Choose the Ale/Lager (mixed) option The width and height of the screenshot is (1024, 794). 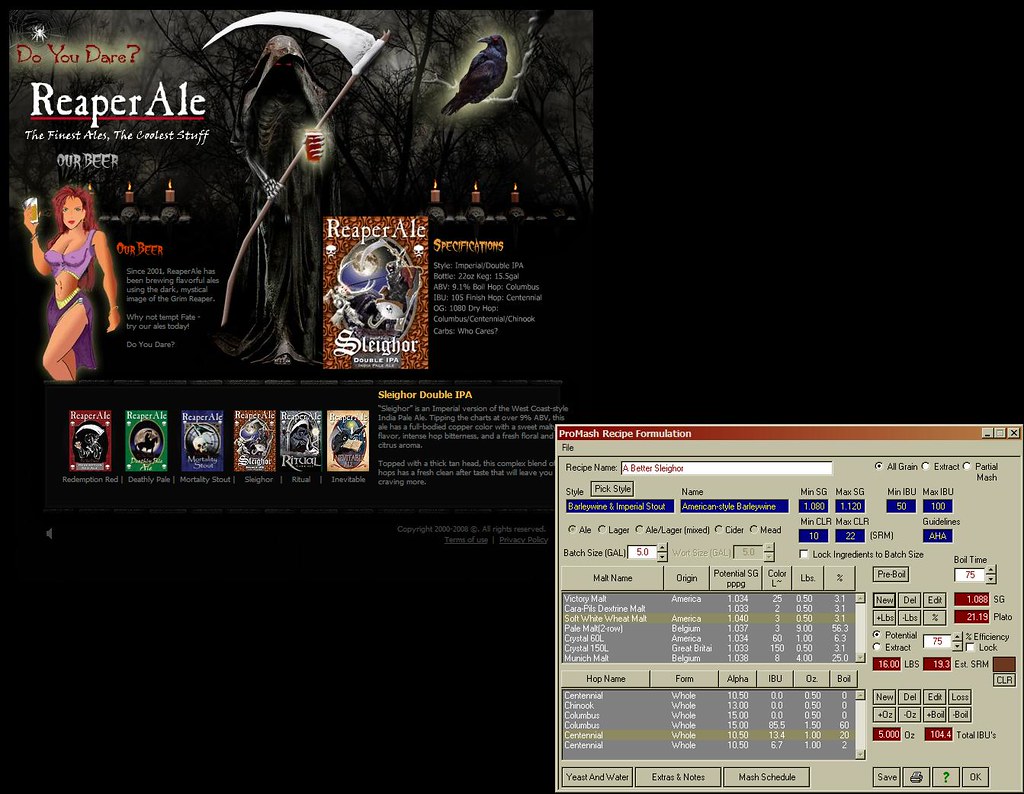(x=639, y=530)
